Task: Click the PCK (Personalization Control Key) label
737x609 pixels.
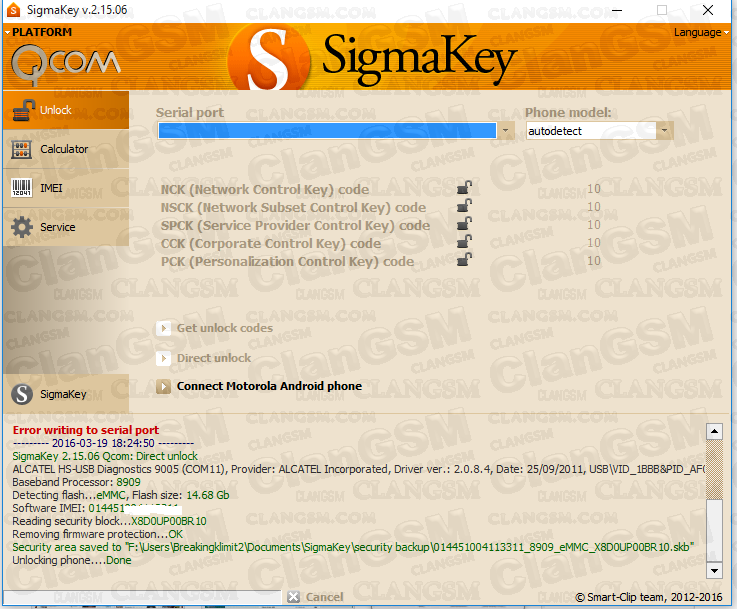Action: click(287, 261)
